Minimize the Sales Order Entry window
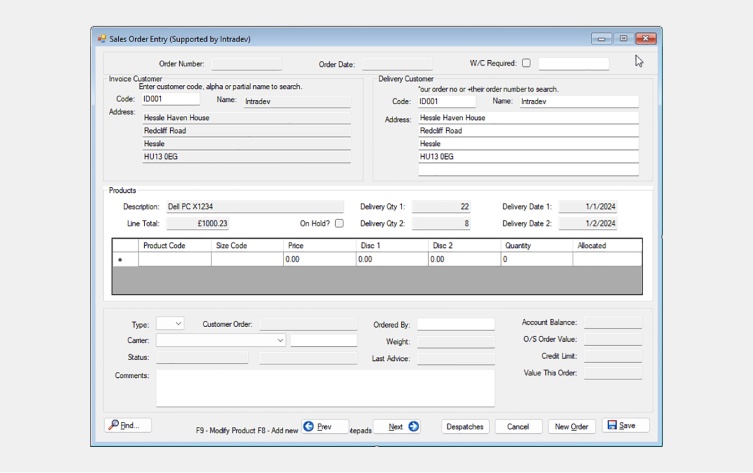This screenshot has width=753, height=473. 601,39
